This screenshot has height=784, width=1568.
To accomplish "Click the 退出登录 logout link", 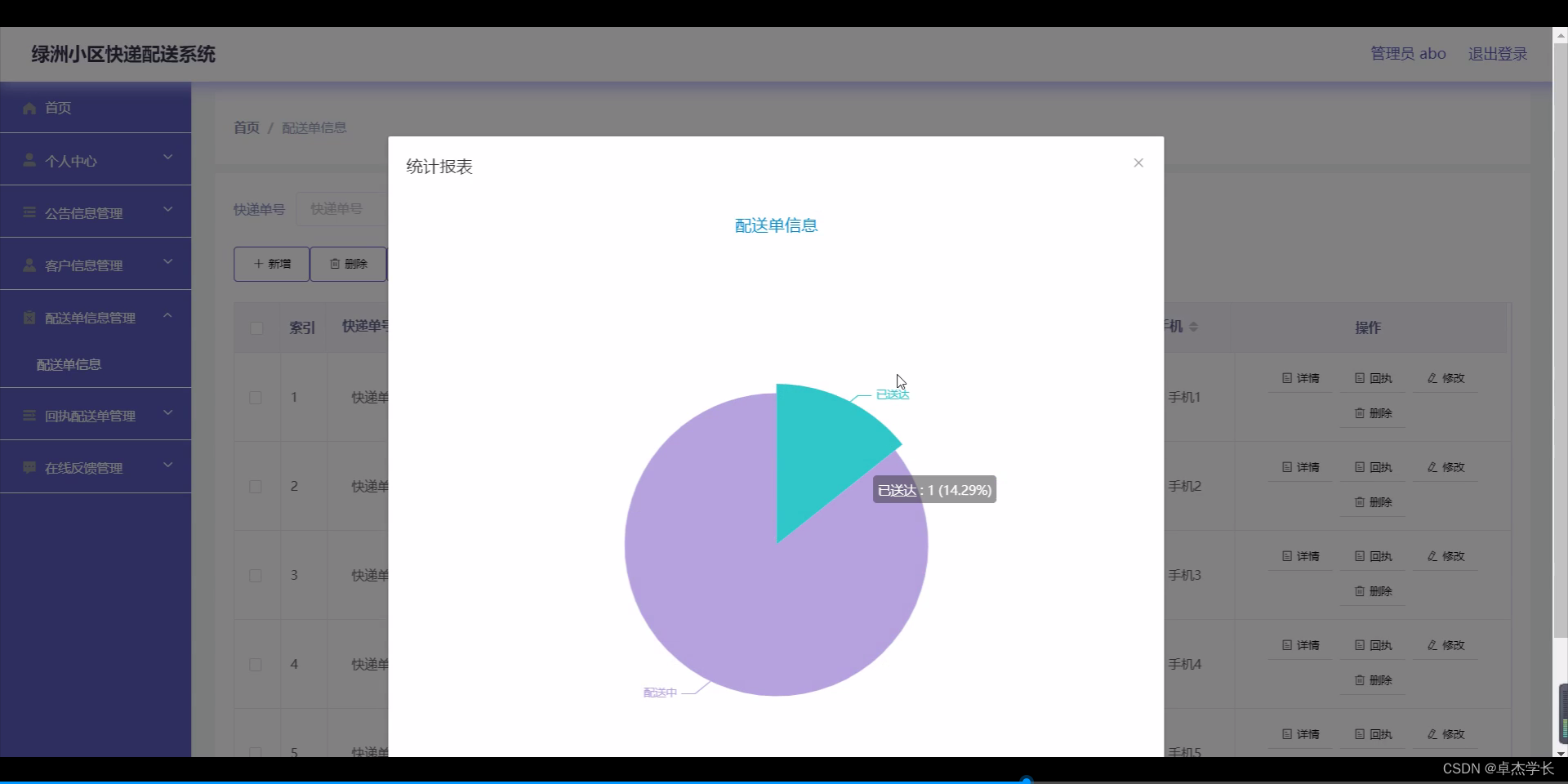I will (1498, 54).
